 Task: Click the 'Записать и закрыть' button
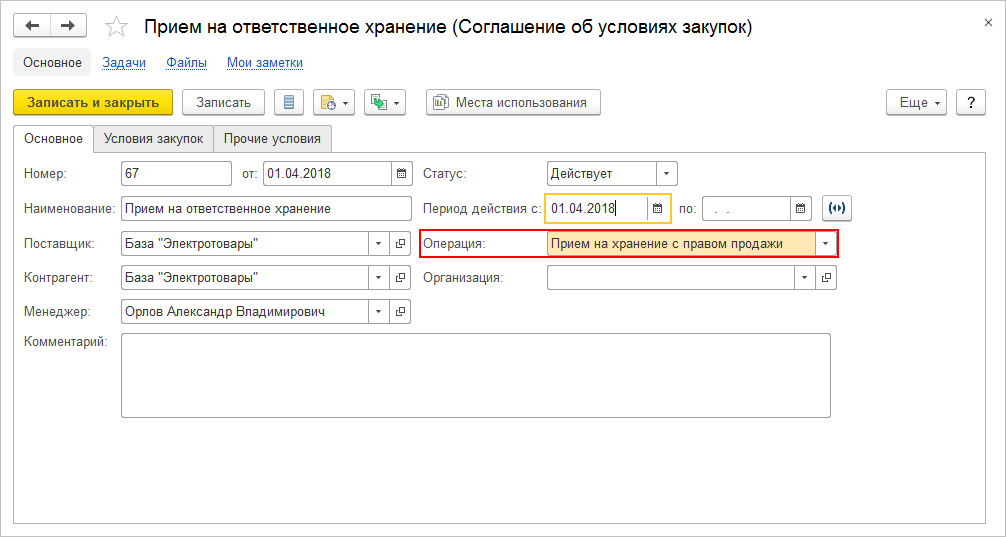93,102
